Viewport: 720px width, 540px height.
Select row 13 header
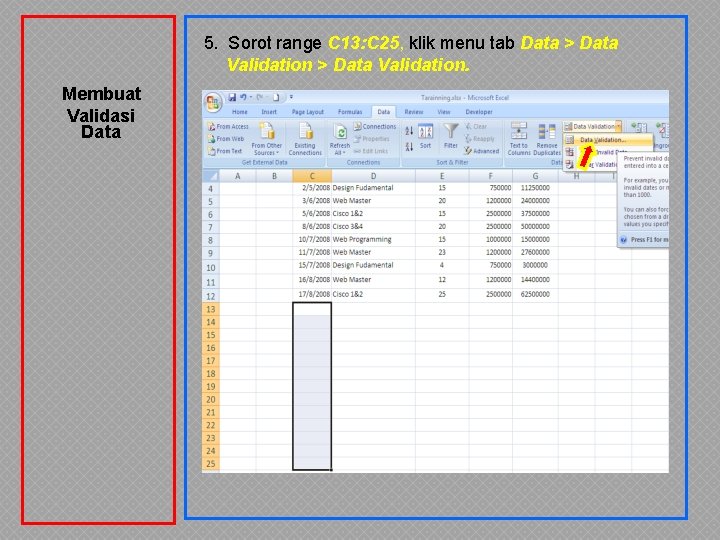pos(210,309)
